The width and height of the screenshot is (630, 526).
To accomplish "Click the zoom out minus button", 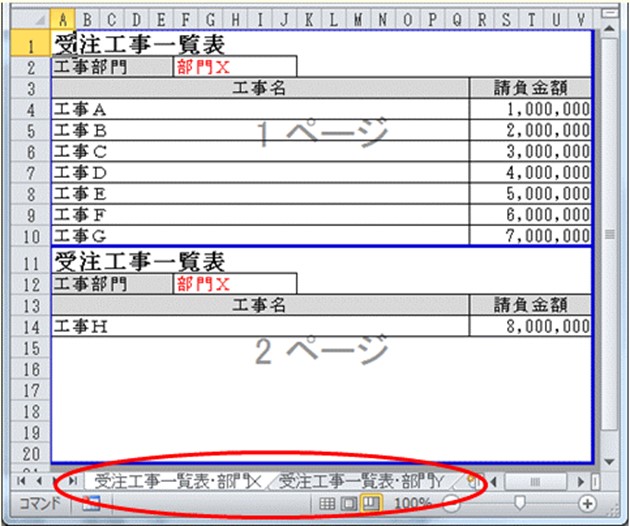I will tap(450, 504).
